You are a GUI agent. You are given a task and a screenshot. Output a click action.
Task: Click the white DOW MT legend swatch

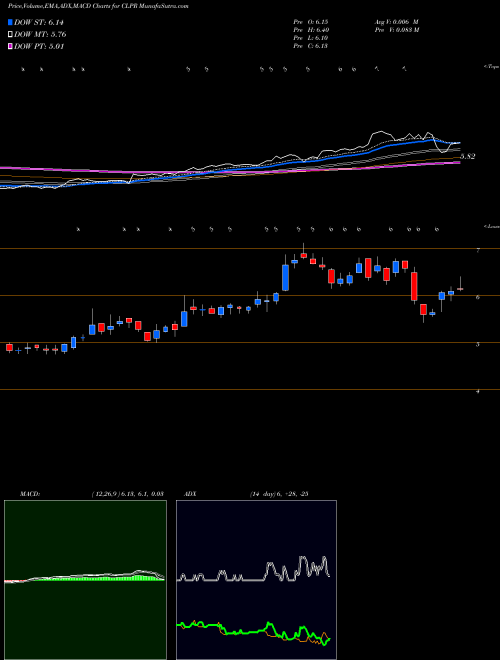coord(10,34)
